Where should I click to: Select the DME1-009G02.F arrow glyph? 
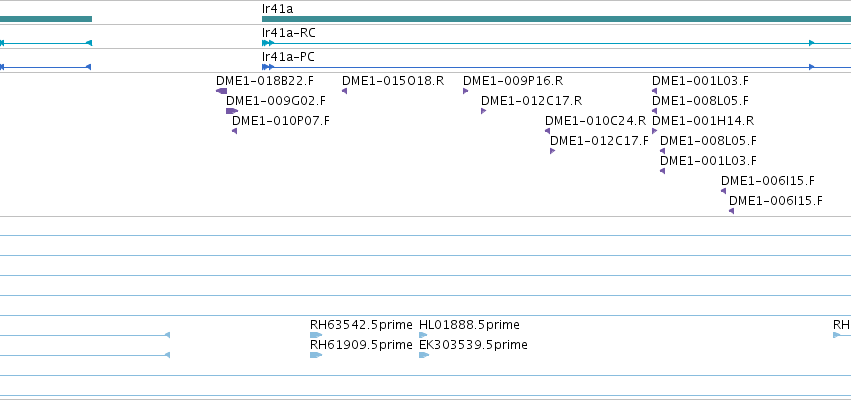tap(232, 111)
